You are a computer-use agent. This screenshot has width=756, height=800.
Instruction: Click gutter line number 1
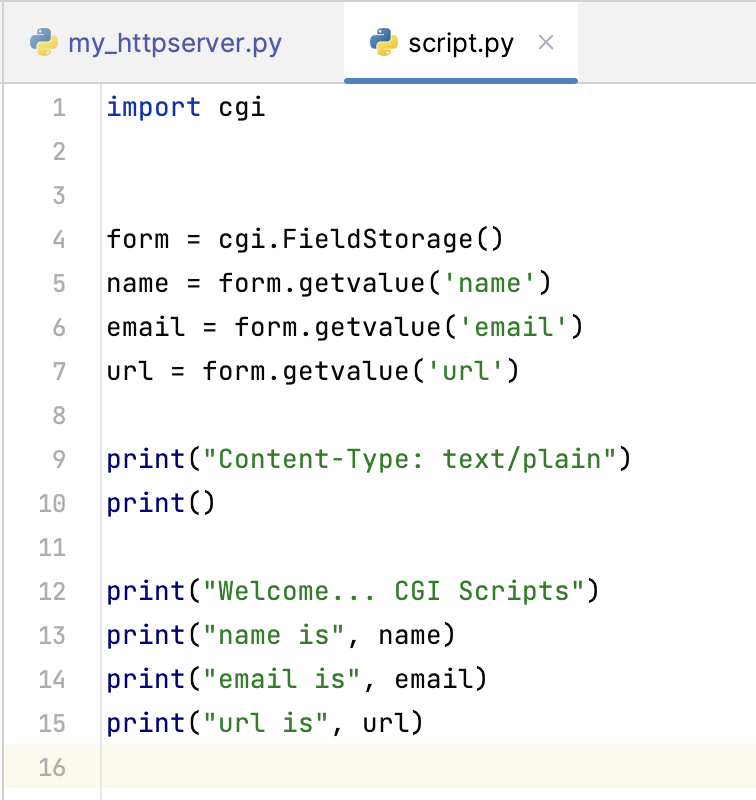[59, 108]
